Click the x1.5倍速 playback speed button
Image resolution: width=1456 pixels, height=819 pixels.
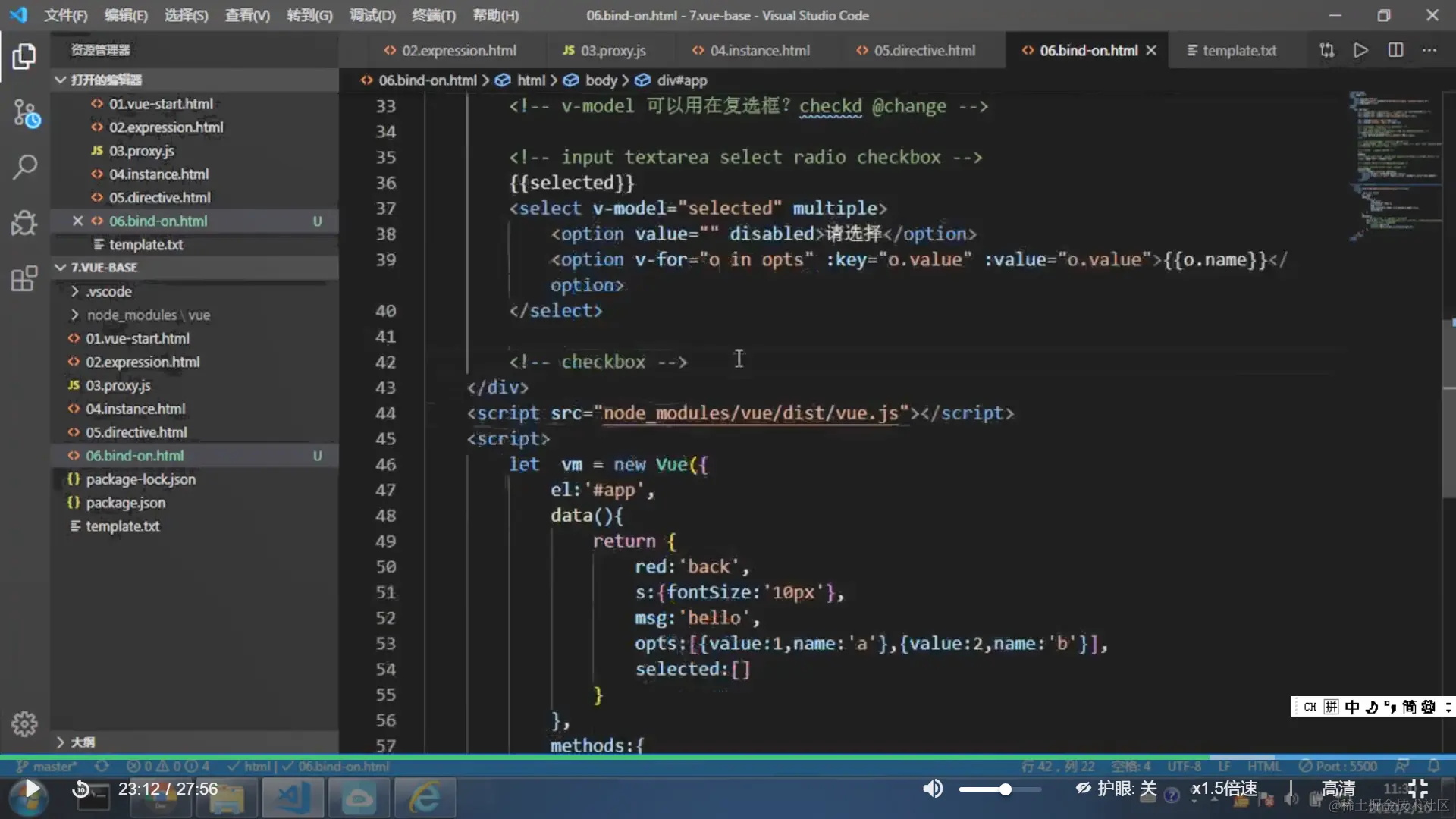1224,789
